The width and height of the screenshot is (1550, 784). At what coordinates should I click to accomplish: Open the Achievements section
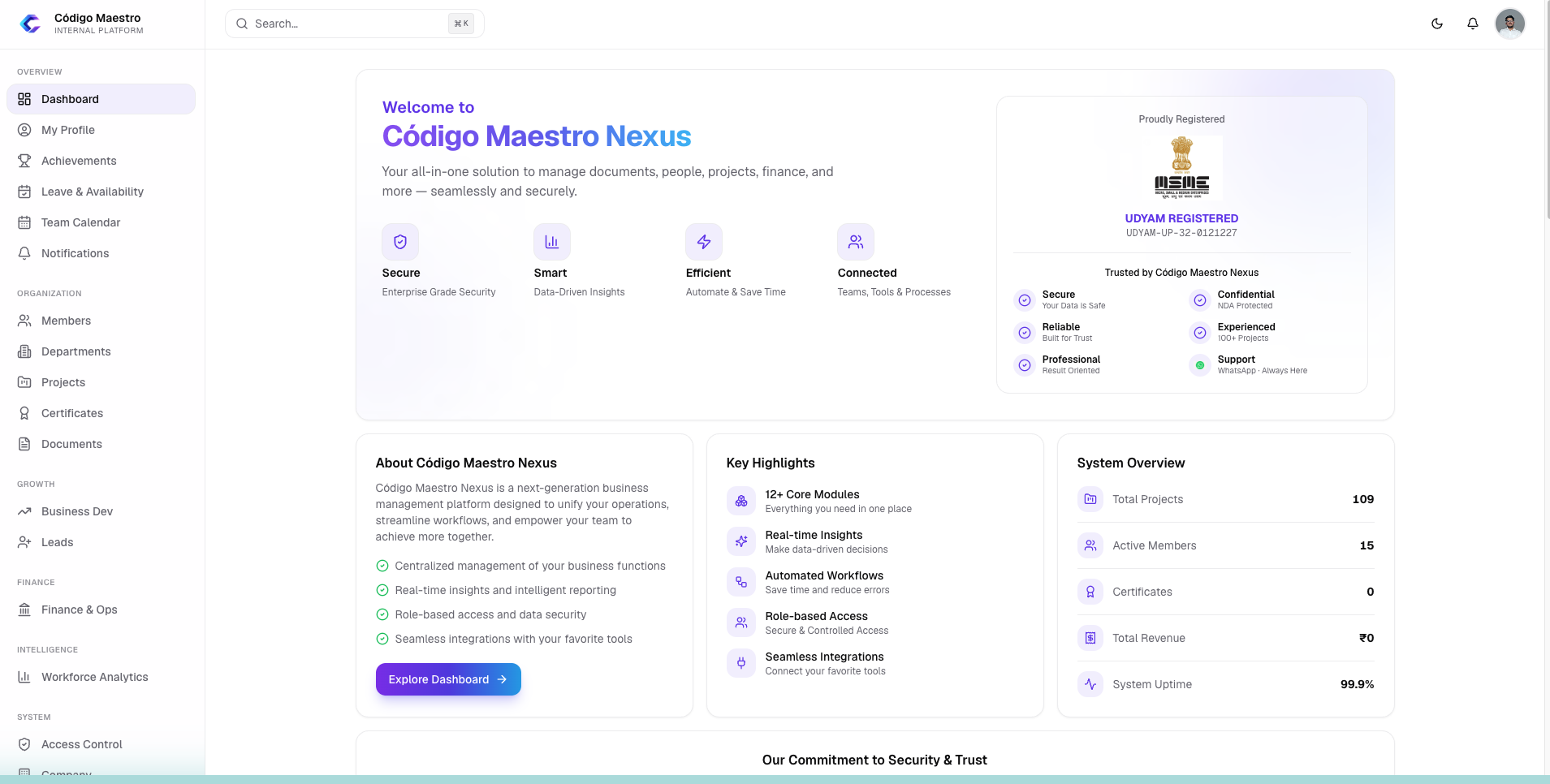tap(101, 161)
